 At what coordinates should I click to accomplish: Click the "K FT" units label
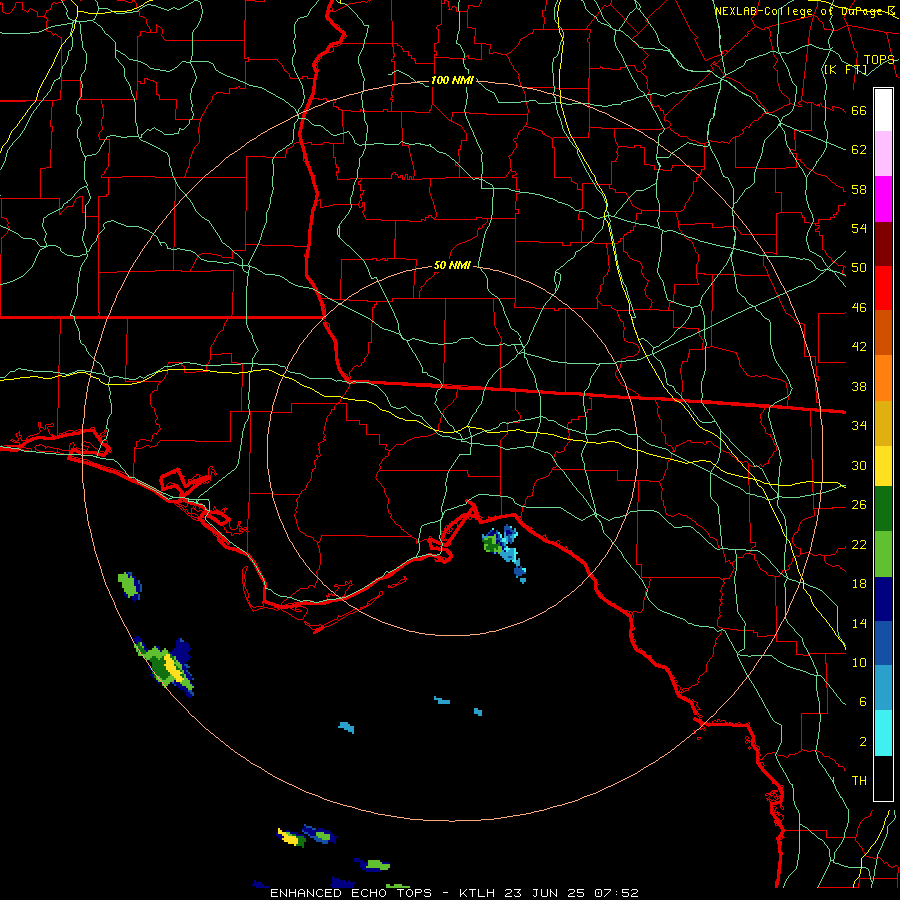845,69
